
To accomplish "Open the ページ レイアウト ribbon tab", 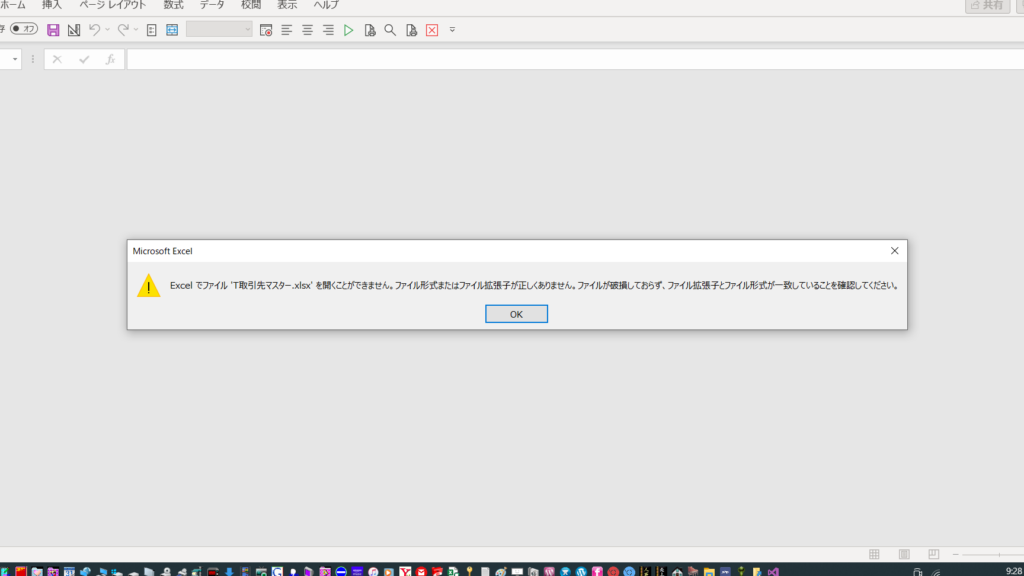I will (x=112, y=5).
